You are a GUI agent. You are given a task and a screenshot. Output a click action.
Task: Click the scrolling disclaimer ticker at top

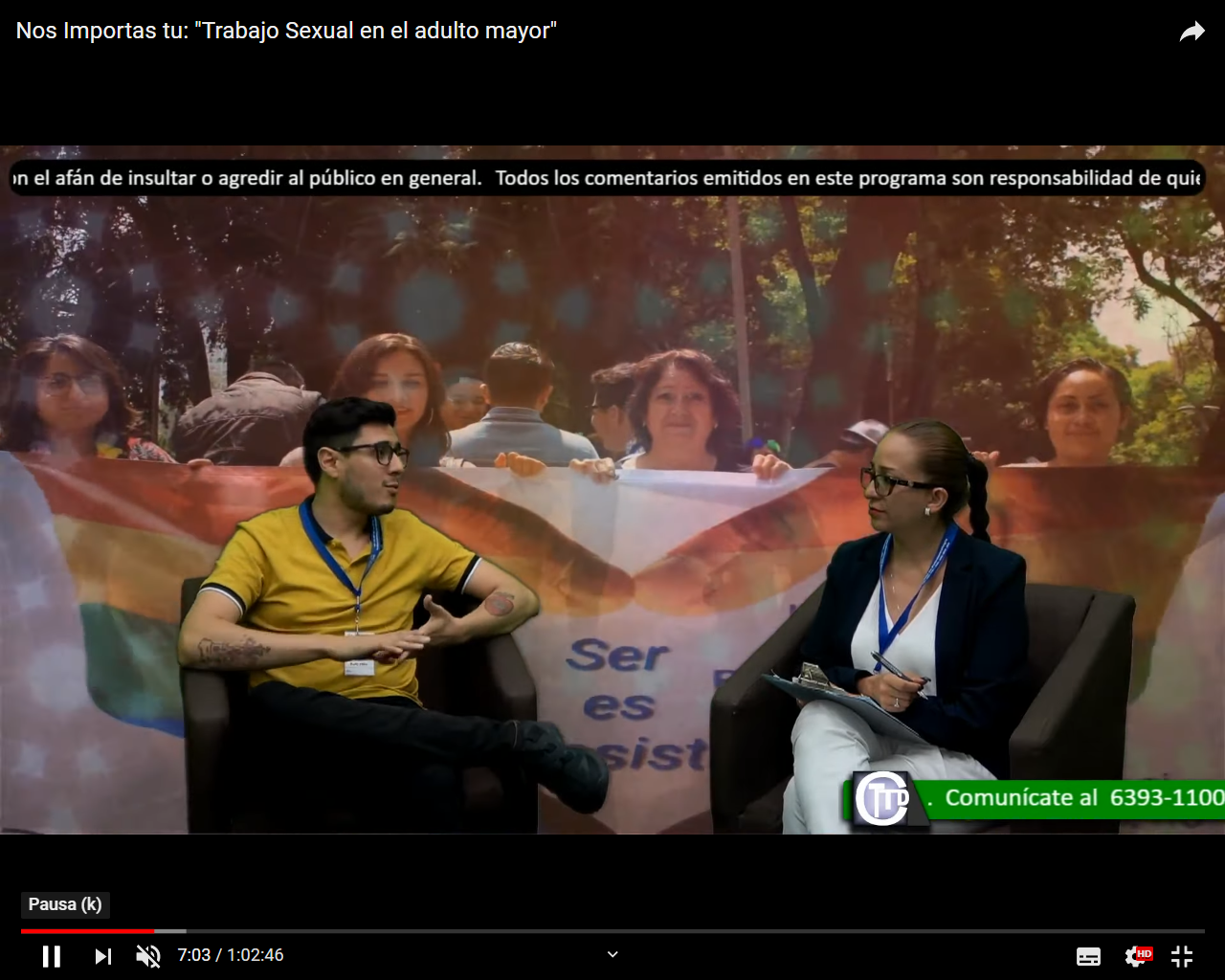[x=607, y=178]
